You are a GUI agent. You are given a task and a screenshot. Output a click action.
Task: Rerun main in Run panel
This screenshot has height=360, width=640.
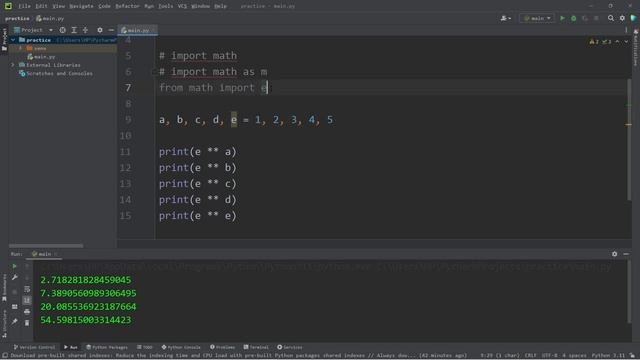click(x=14, y=266)
